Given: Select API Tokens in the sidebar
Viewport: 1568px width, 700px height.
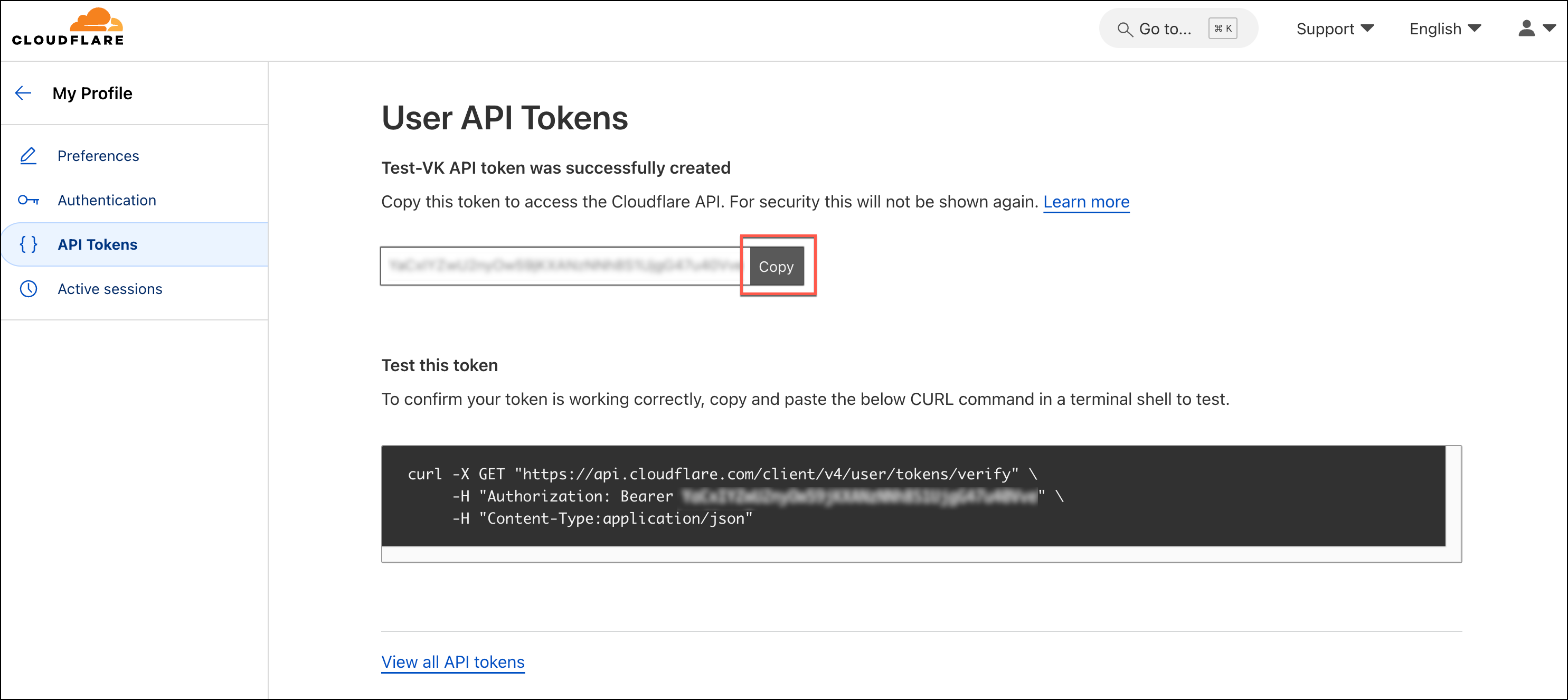Looking at the screenshot, I should (x=97, y=245).
